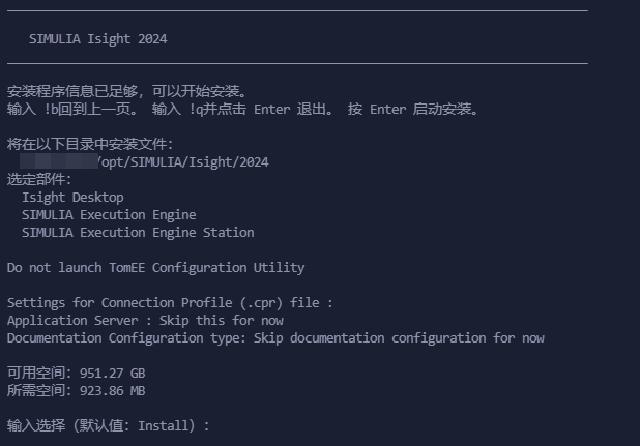Image resolution: width=640 pixels, height=446 pixels.
Task: Click the !q quit instruction text
Action: point(243,109)
